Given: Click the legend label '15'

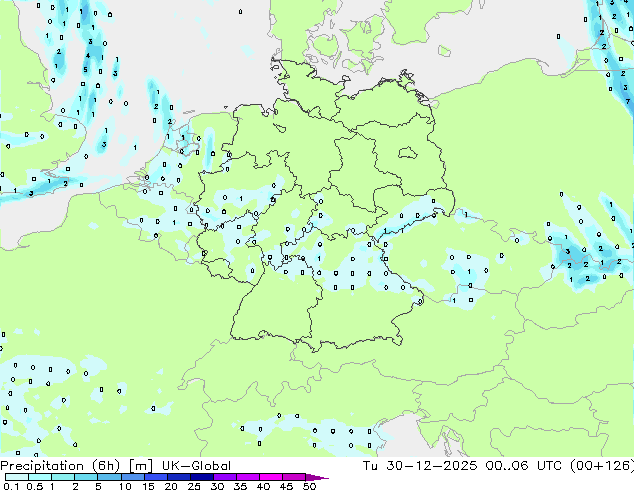Looking at the screenshot, I should tap(148, 486).
